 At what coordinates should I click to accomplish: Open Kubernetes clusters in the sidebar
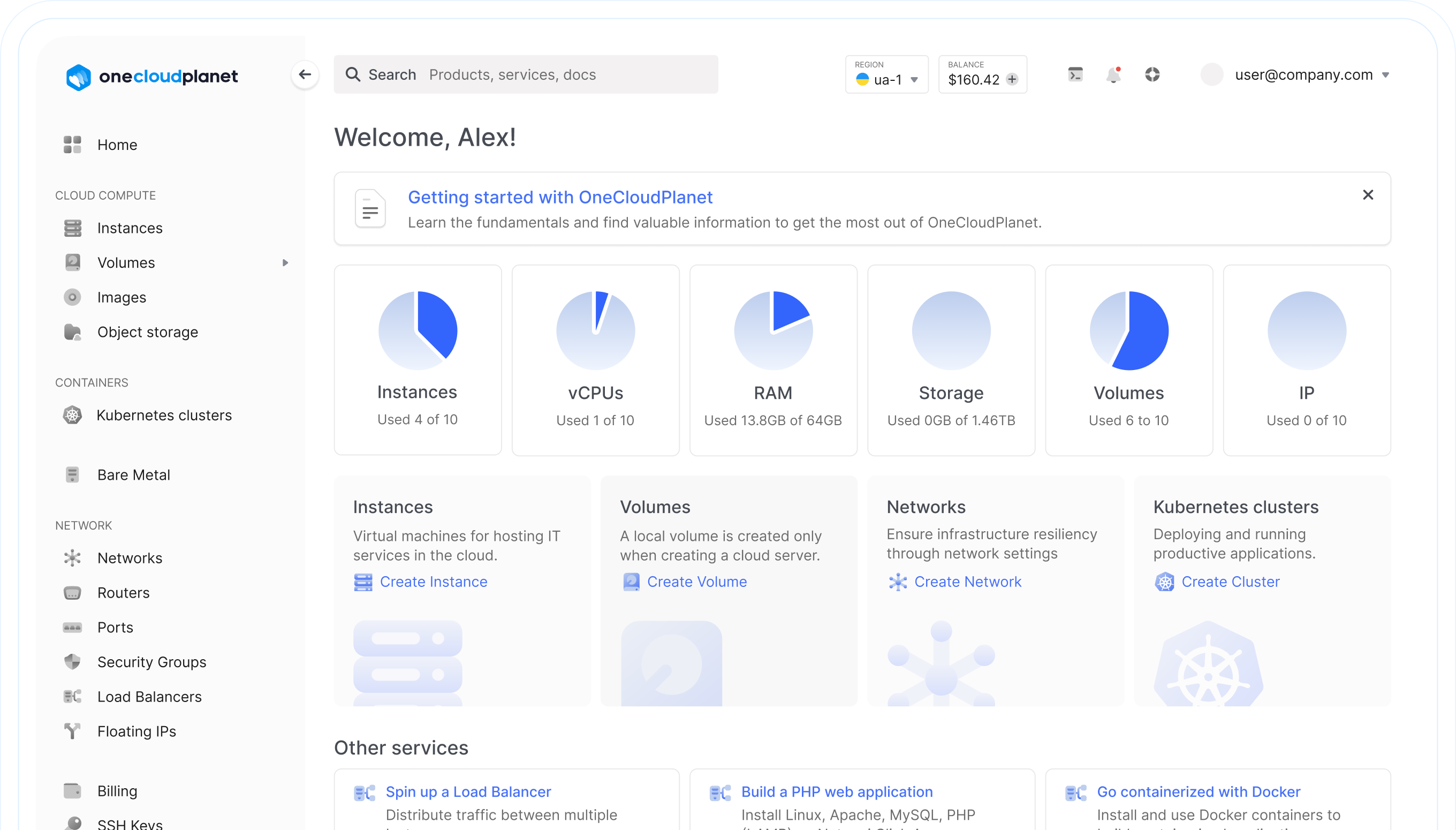point(164,415)
